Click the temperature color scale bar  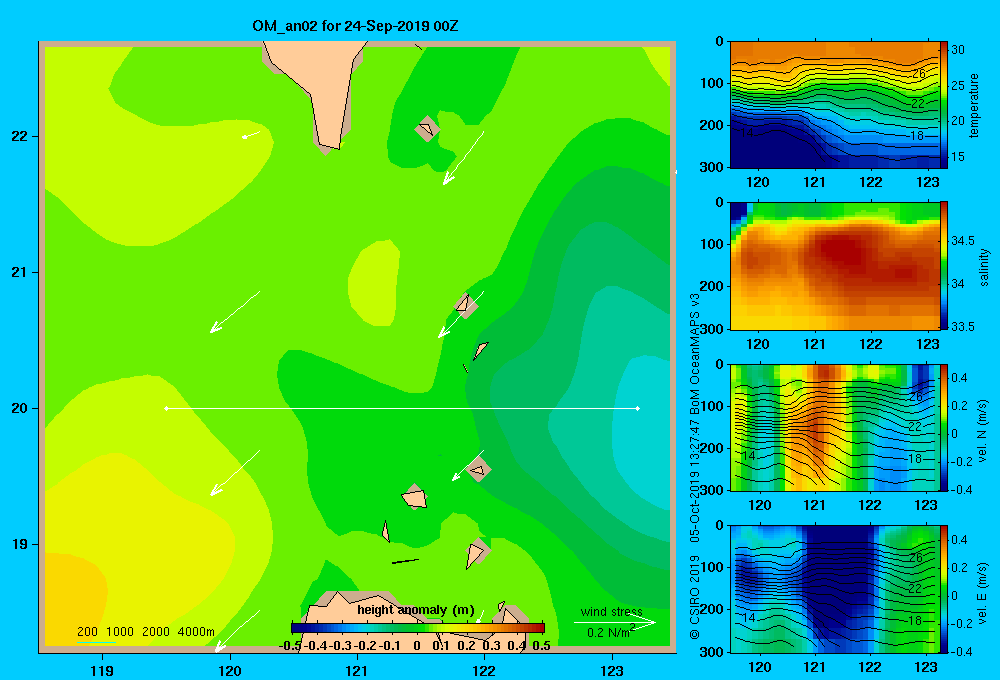[x=944, y=105]
